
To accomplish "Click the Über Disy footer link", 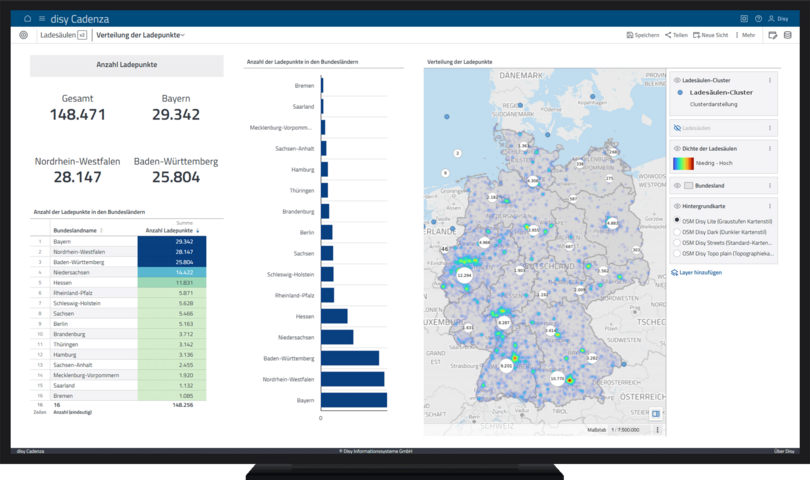I will pos(784,452).
